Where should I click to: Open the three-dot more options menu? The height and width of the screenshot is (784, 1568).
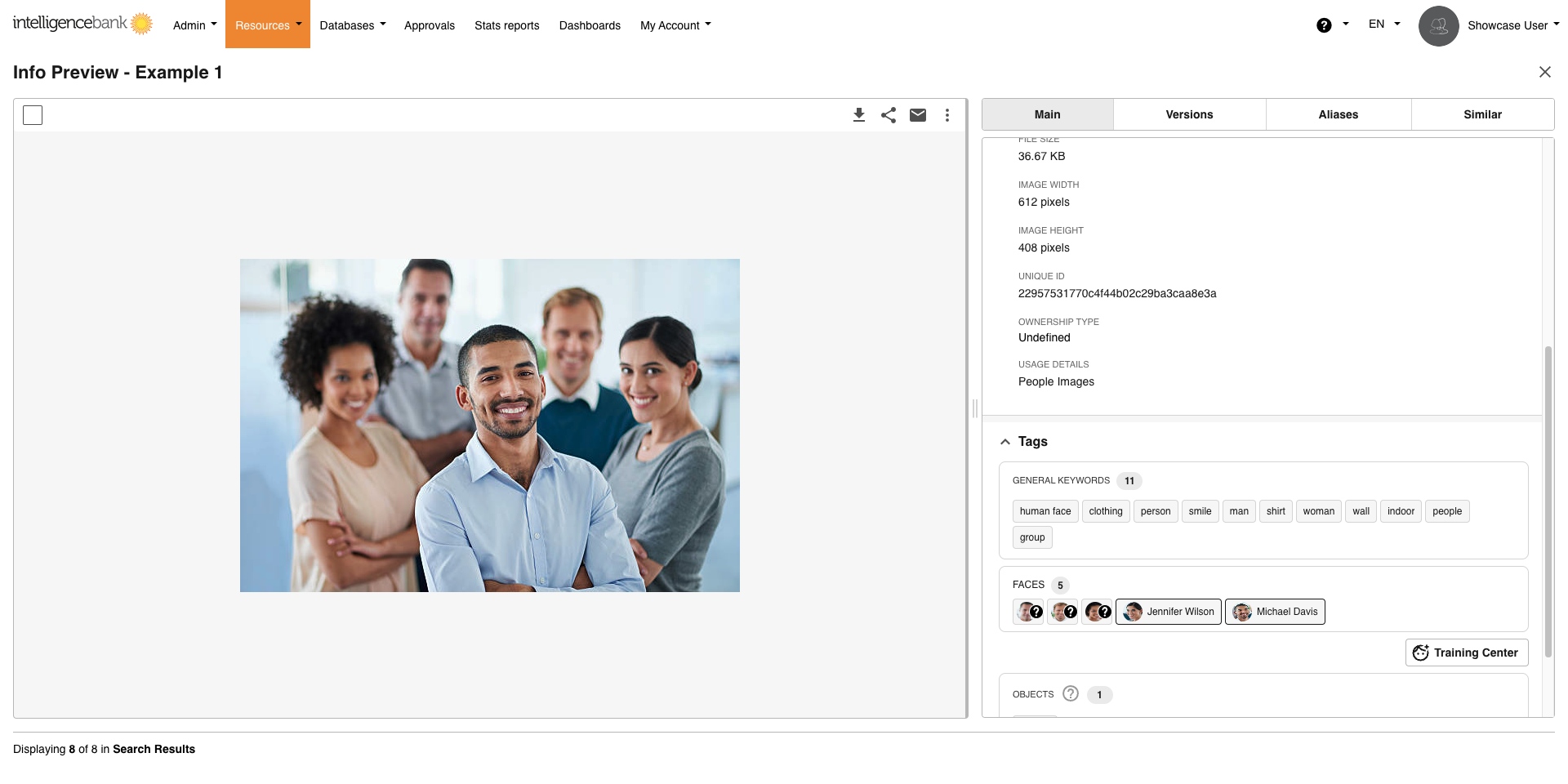(x=947, y=115)
